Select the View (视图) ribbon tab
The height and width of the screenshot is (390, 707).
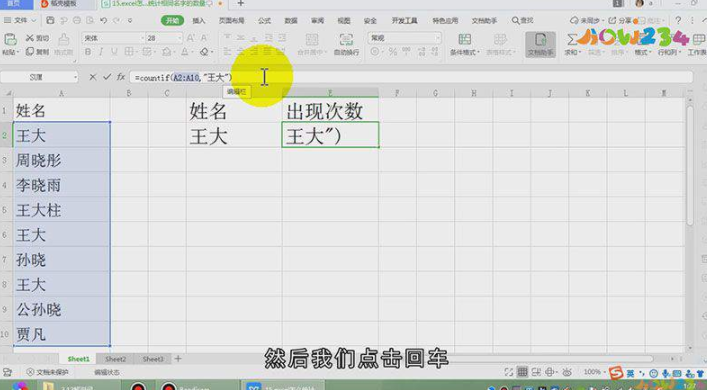pos(344,21)
